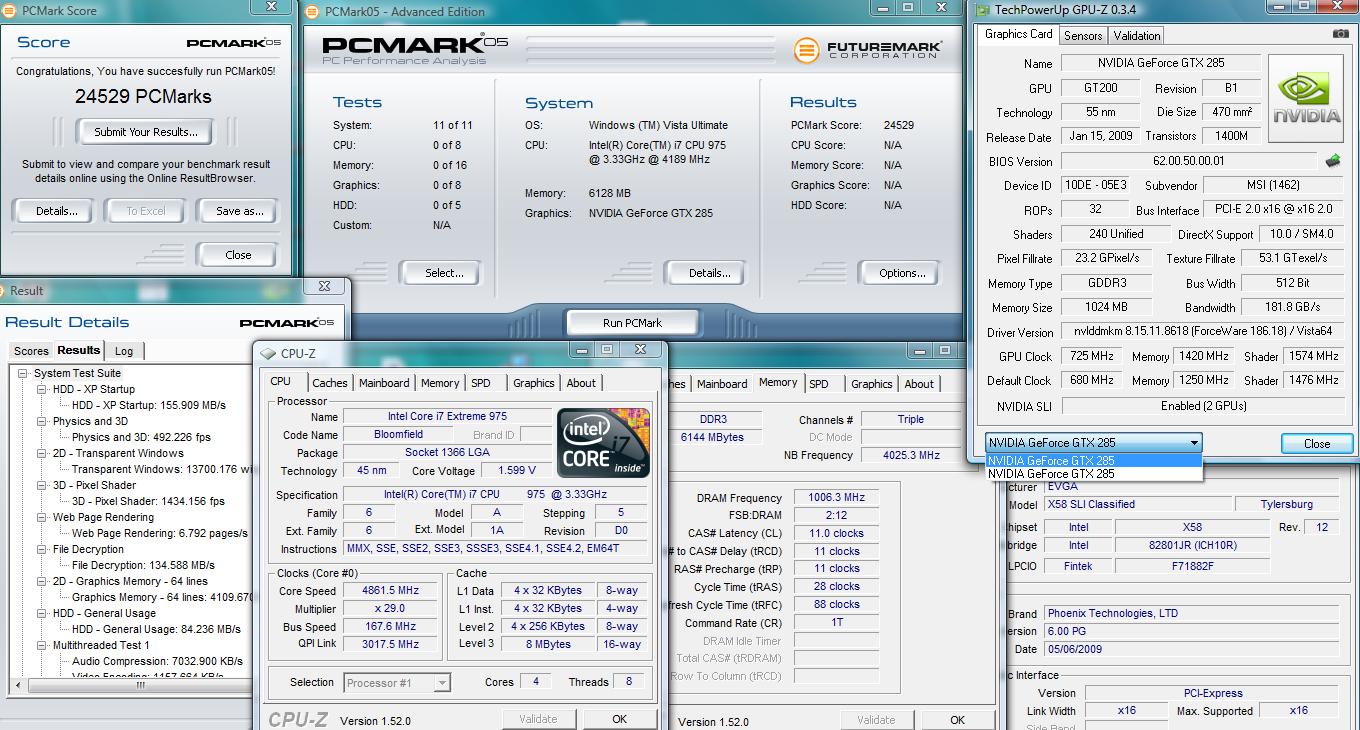Switch to Scores tab in Result Details
Image resolution: width=1360 pixels, height=730 pixels.
click(x=30, y=351)
